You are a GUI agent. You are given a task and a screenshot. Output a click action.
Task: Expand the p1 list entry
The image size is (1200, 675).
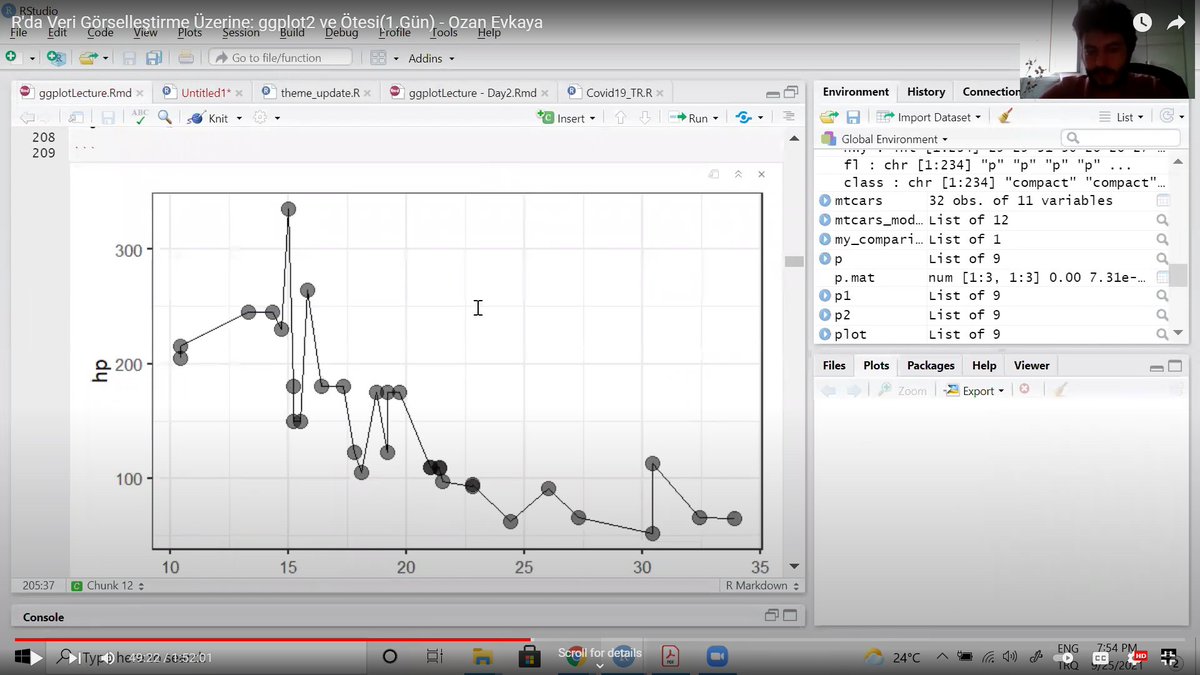(x=825, y=296)
